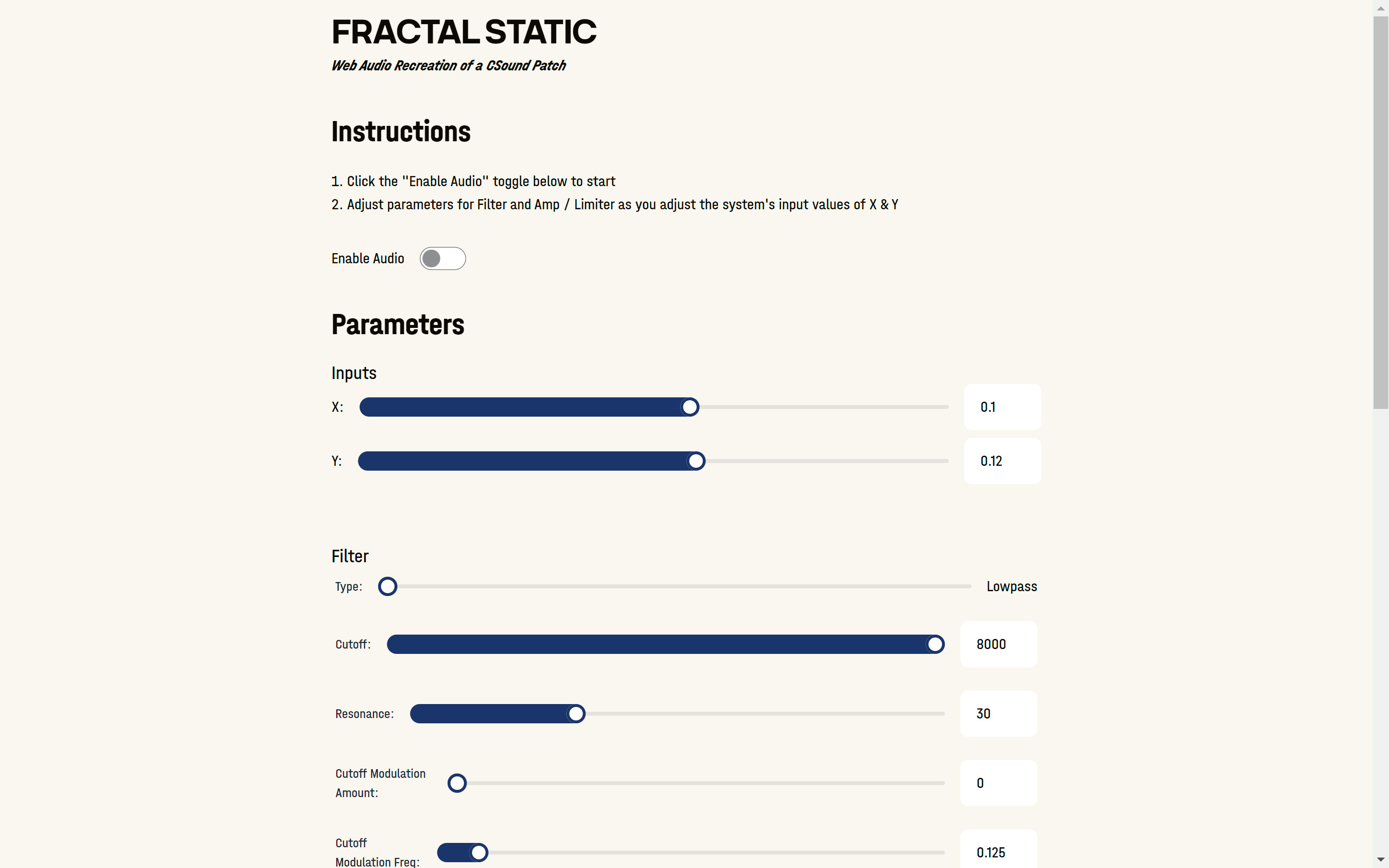Click the page scrollbar up arrow
The image size is (1389, 868).
coord(1380,9)
